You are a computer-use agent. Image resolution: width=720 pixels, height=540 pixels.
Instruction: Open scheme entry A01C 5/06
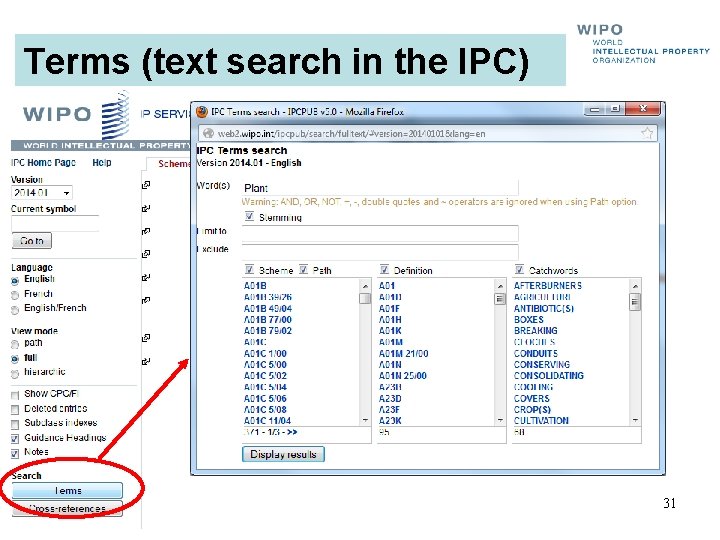click(x=265, y=398)
